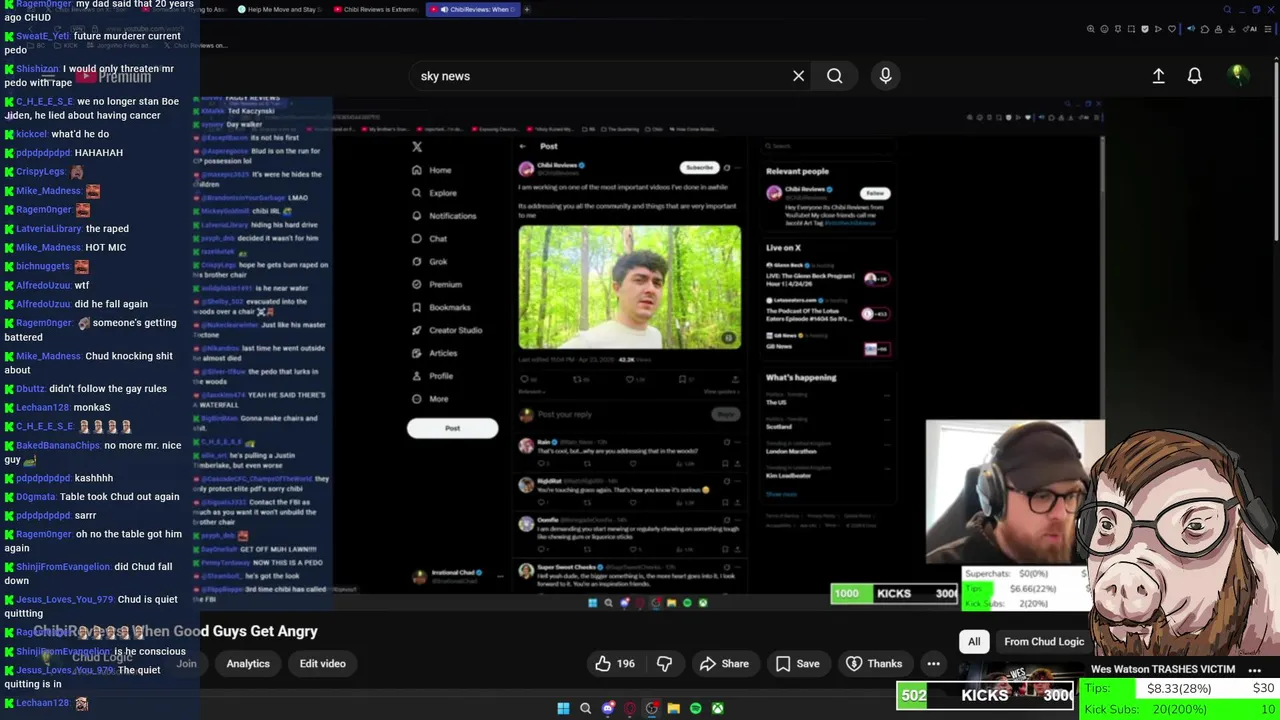Click the YouTube search magnifier button
This screenshot has width=1280, height=720.
point(835,76)
